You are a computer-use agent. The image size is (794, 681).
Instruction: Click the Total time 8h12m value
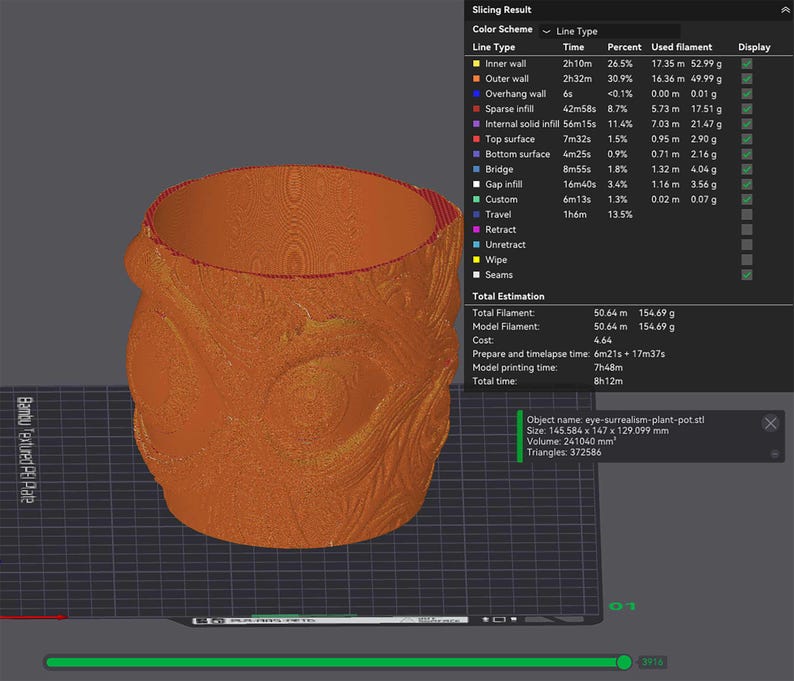click(608, 381)
